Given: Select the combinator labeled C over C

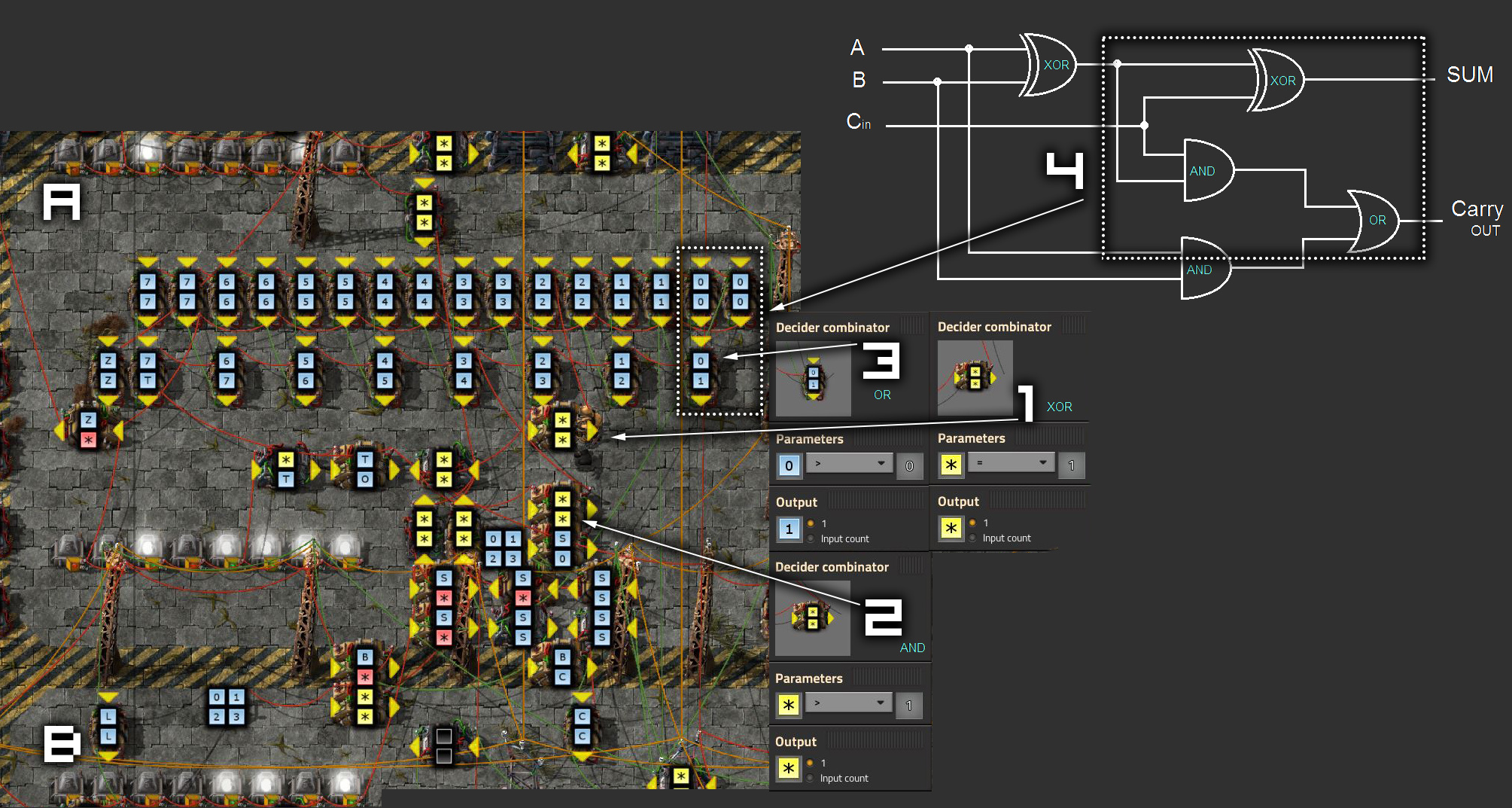Looking at the screenshot, I should [x=582, y=726].
